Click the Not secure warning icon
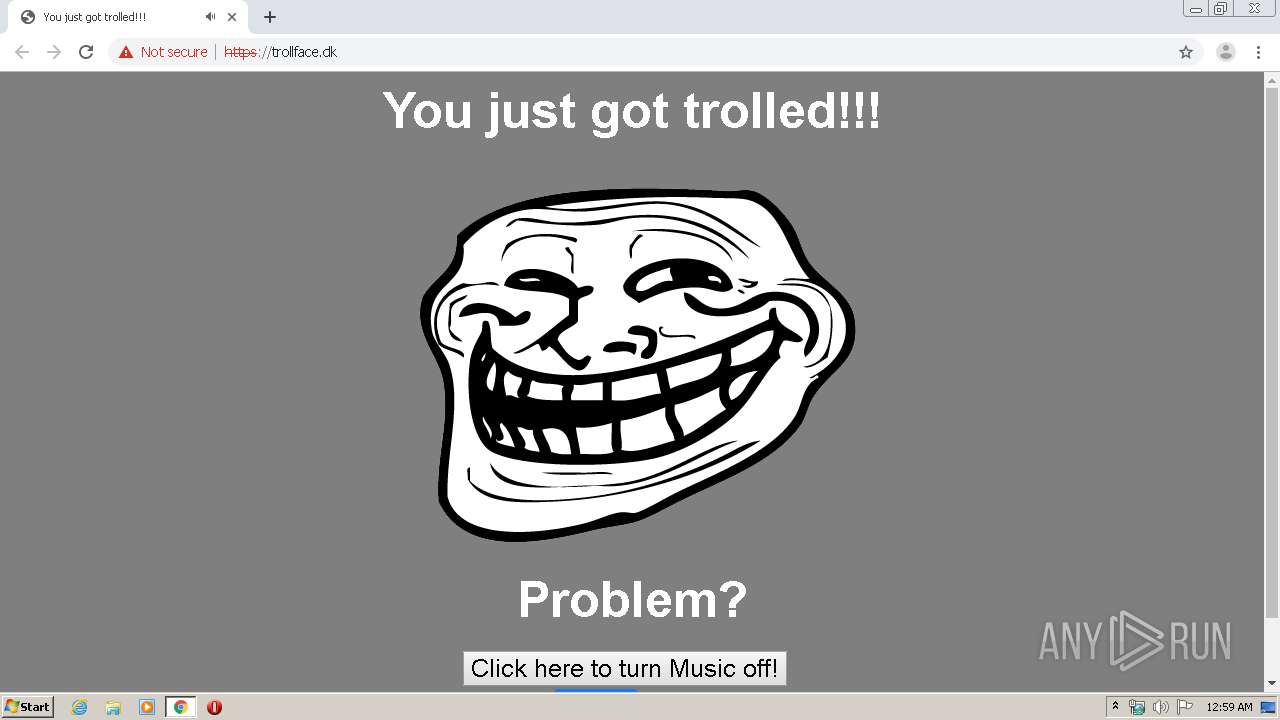This screenshot has width=1280, height=720. click(125, 52)
